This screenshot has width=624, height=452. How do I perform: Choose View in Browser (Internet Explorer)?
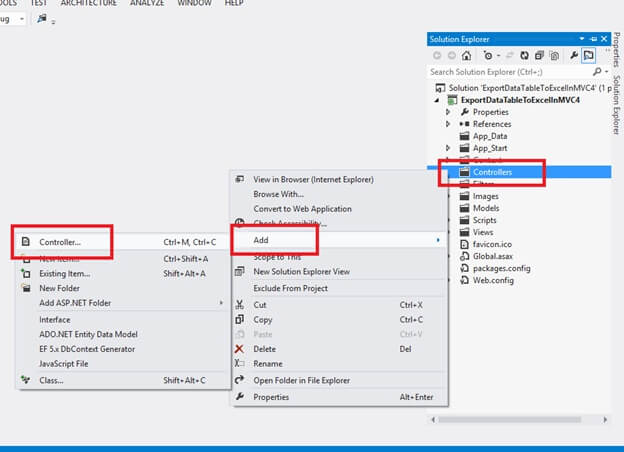(339, 179)
